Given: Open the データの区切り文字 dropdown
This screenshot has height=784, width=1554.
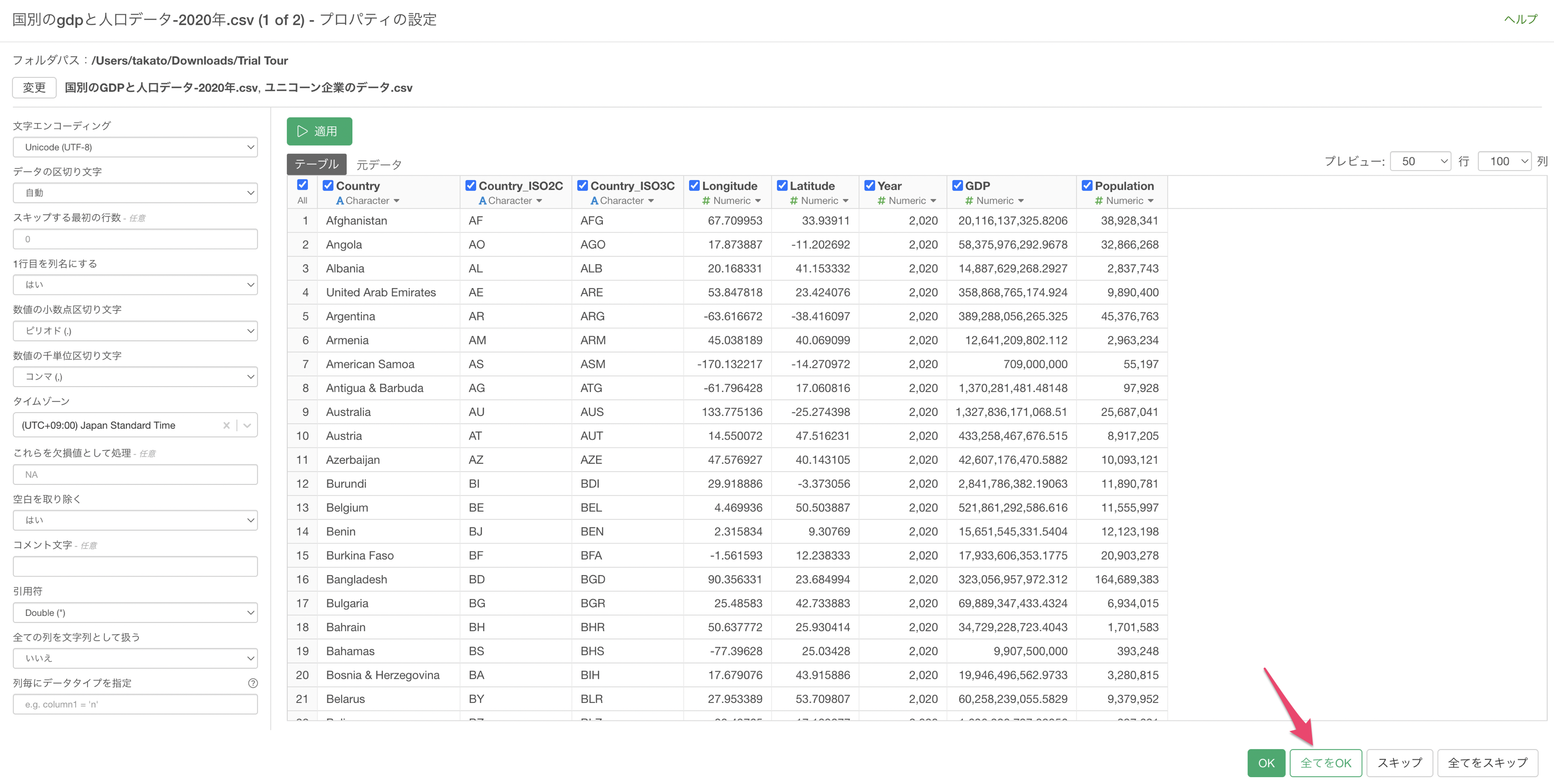Looking at the screenshot, I should 135,193.
